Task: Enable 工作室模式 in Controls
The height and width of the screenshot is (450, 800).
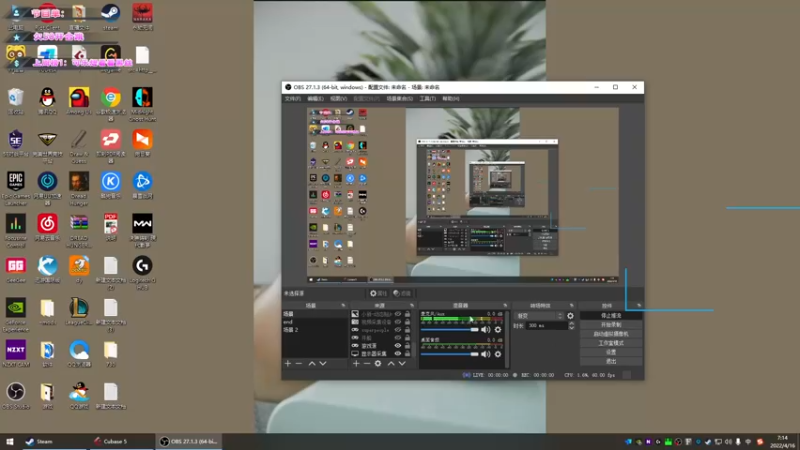Action: 611,343
